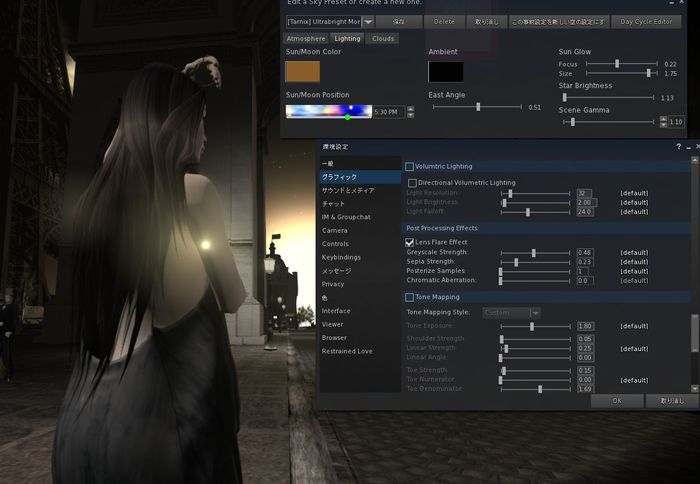Open the Tone Mapping Style dropdown
700x484 pixels.
coord(512,313)
